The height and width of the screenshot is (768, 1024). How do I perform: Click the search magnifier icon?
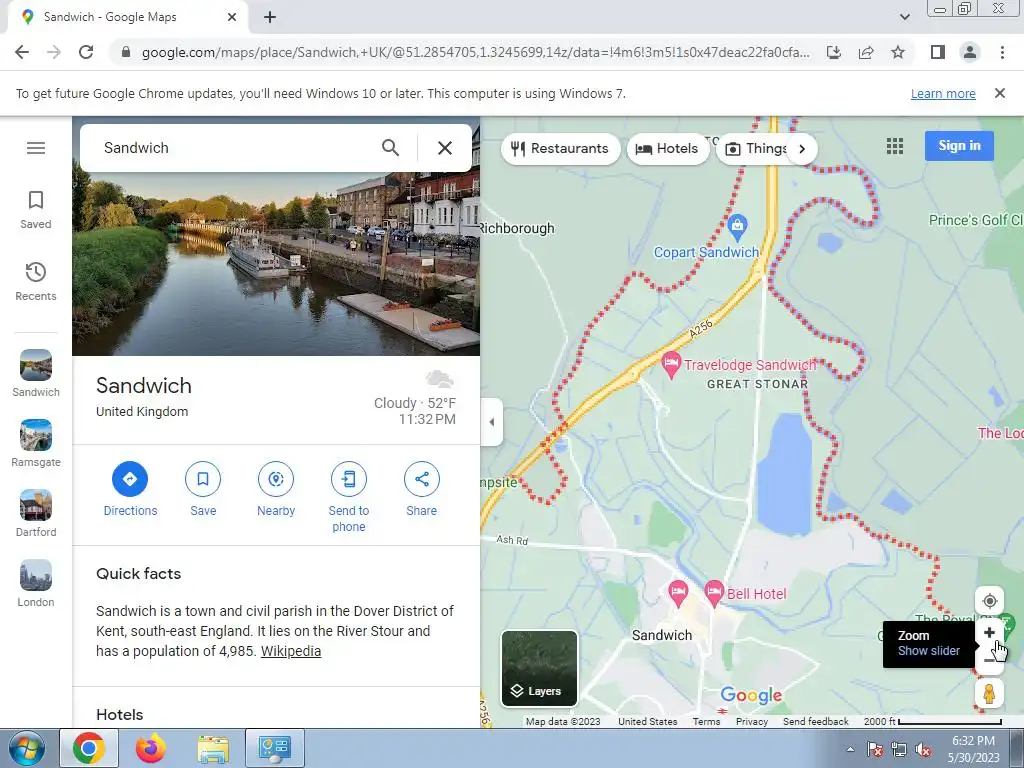(391, 148)
